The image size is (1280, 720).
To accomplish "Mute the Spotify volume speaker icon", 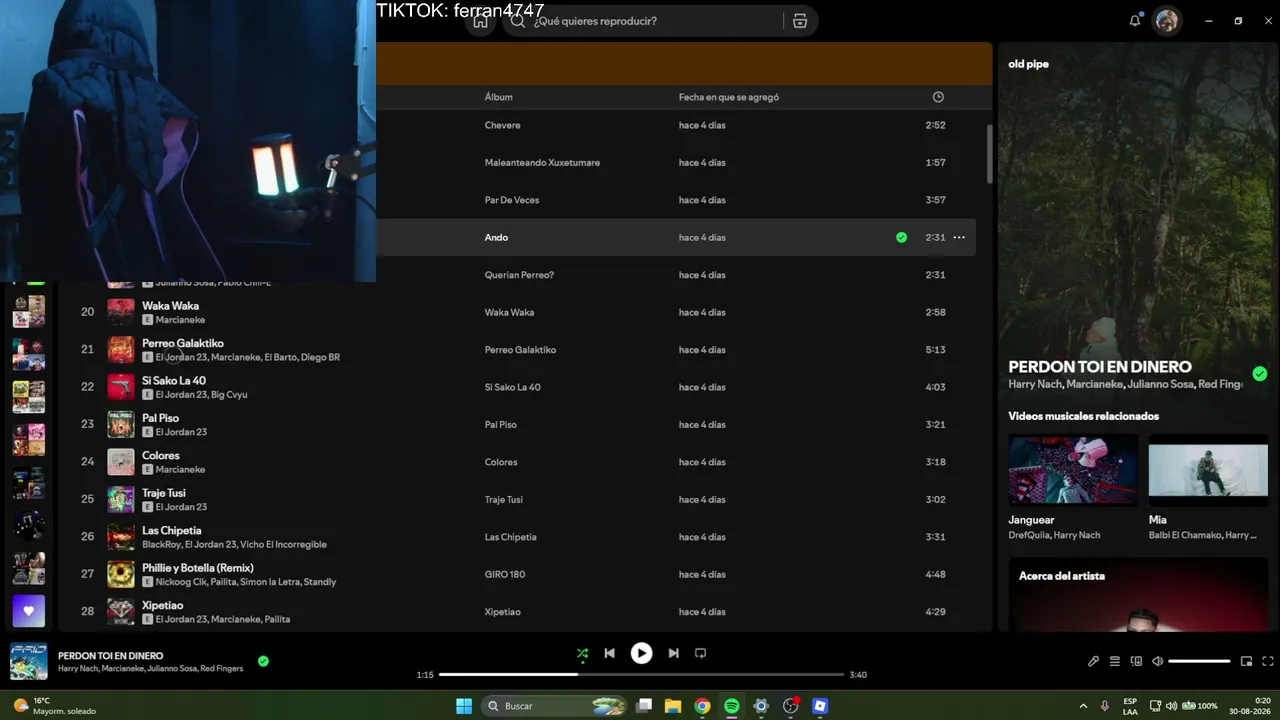I will tap(1158, 661).
